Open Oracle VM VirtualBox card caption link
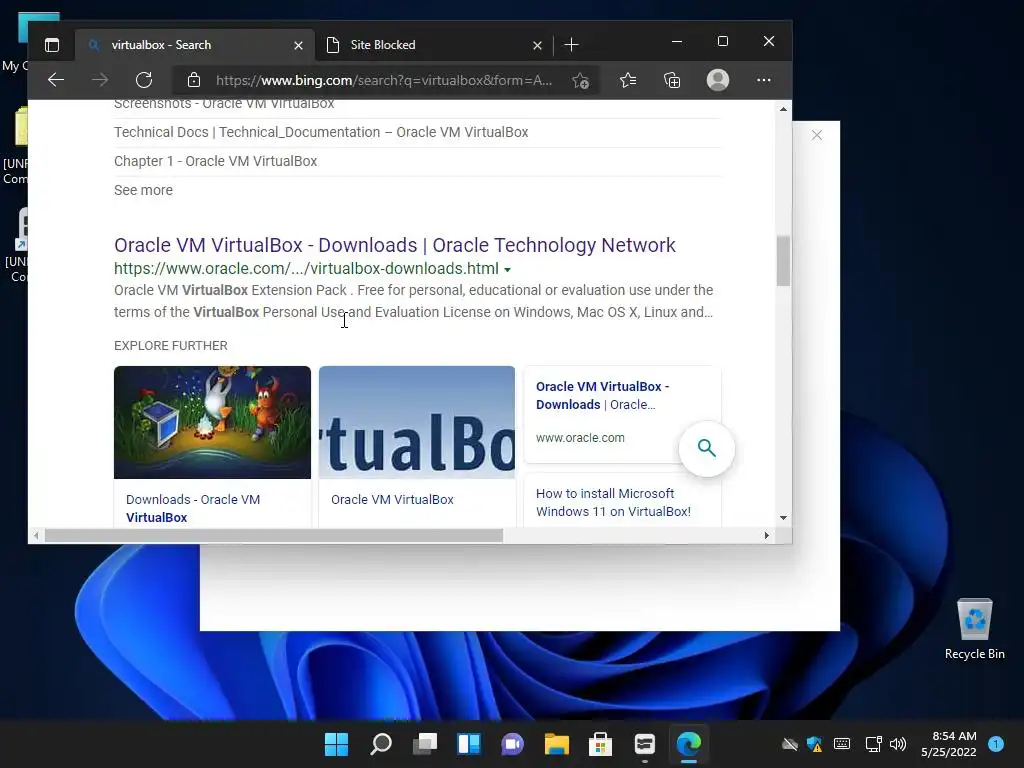 pyautogui.click(x=392, y=500)
